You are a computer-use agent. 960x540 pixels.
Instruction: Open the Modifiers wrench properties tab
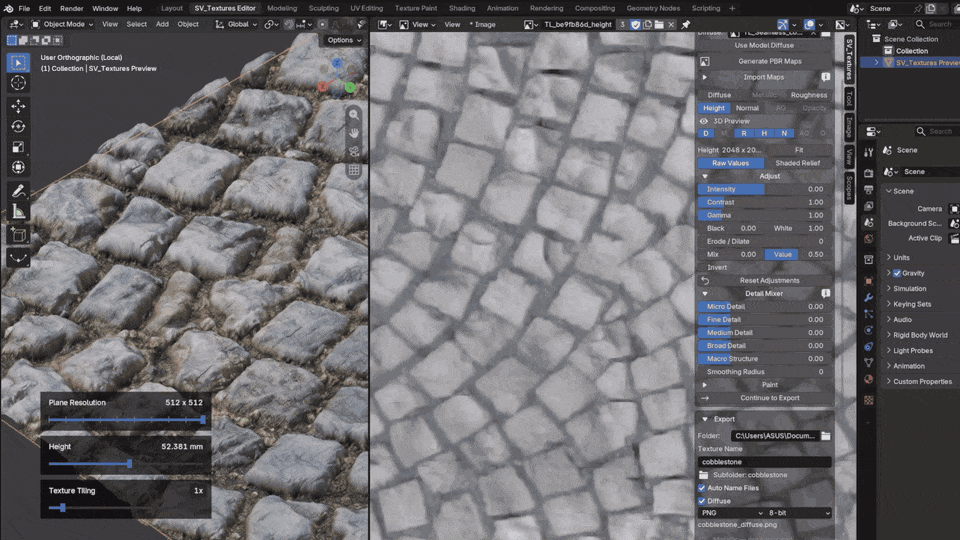point(868,298)
